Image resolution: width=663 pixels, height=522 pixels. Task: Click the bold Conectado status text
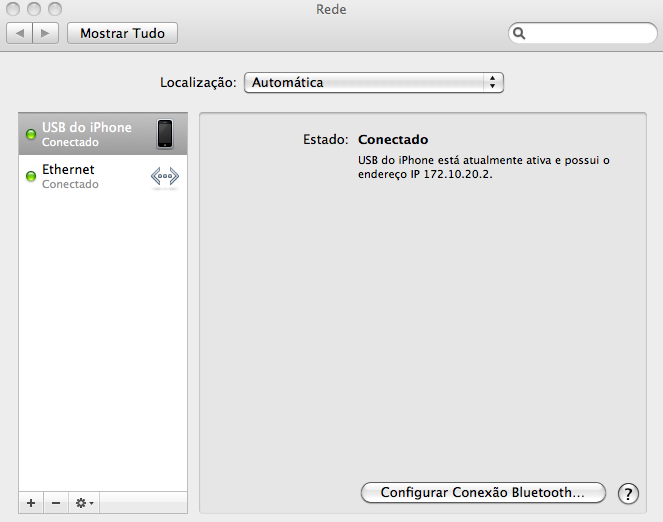393,139
